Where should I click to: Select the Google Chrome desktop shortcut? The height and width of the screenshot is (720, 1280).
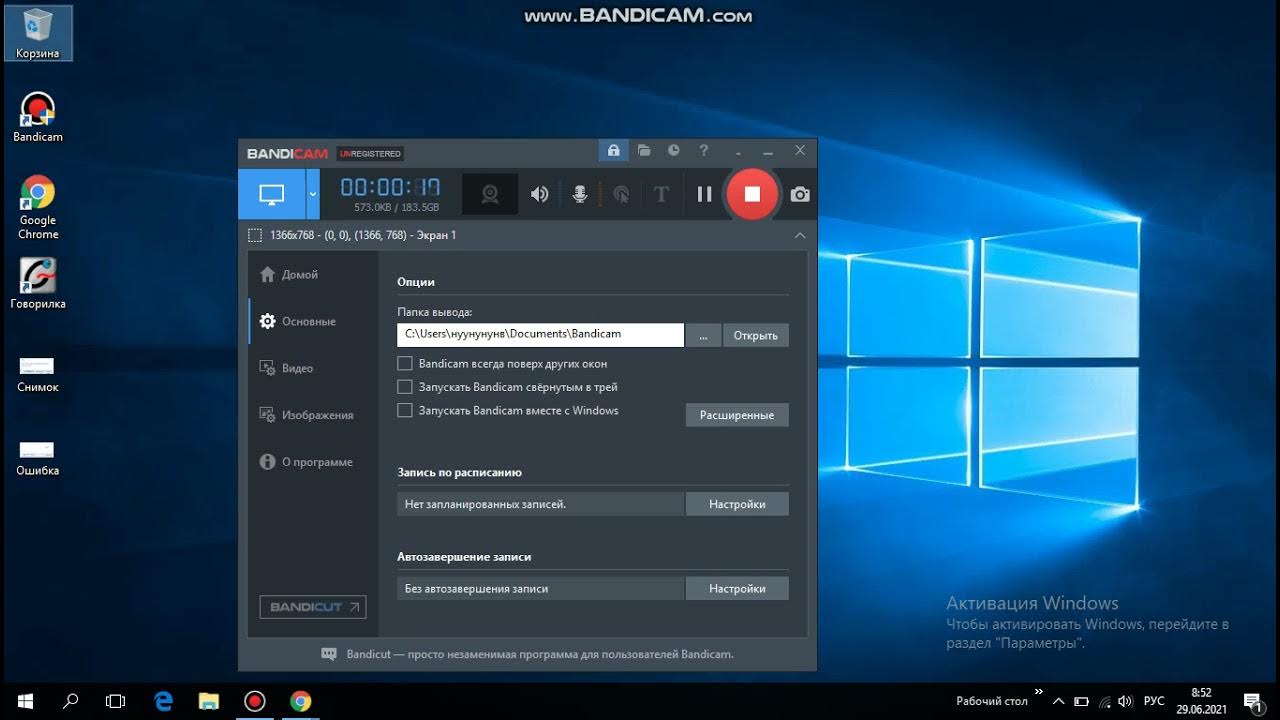pyautogui.click(x=38, y=207)
